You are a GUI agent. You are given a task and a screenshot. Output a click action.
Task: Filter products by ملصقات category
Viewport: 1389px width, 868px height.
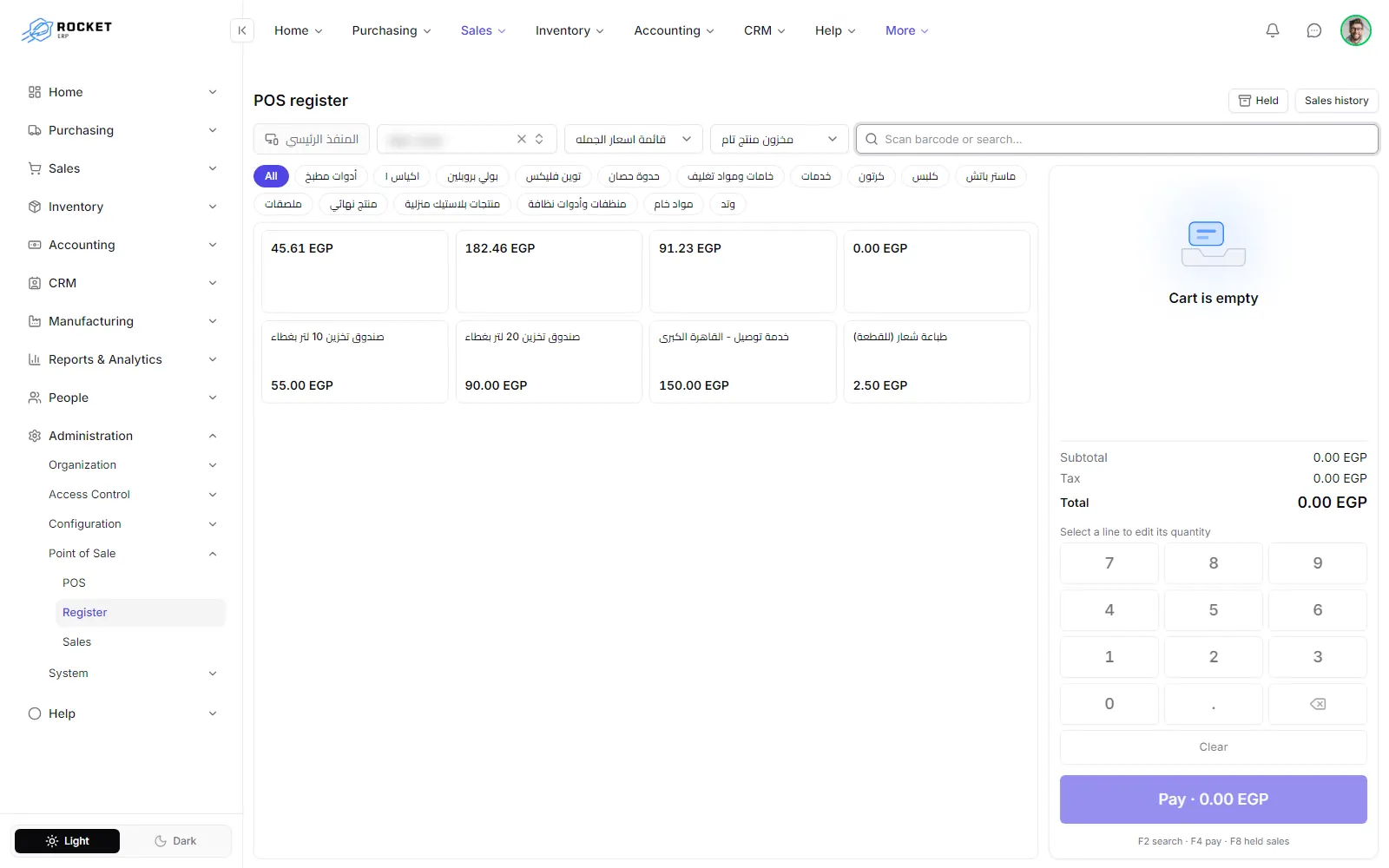coord(283,204)
